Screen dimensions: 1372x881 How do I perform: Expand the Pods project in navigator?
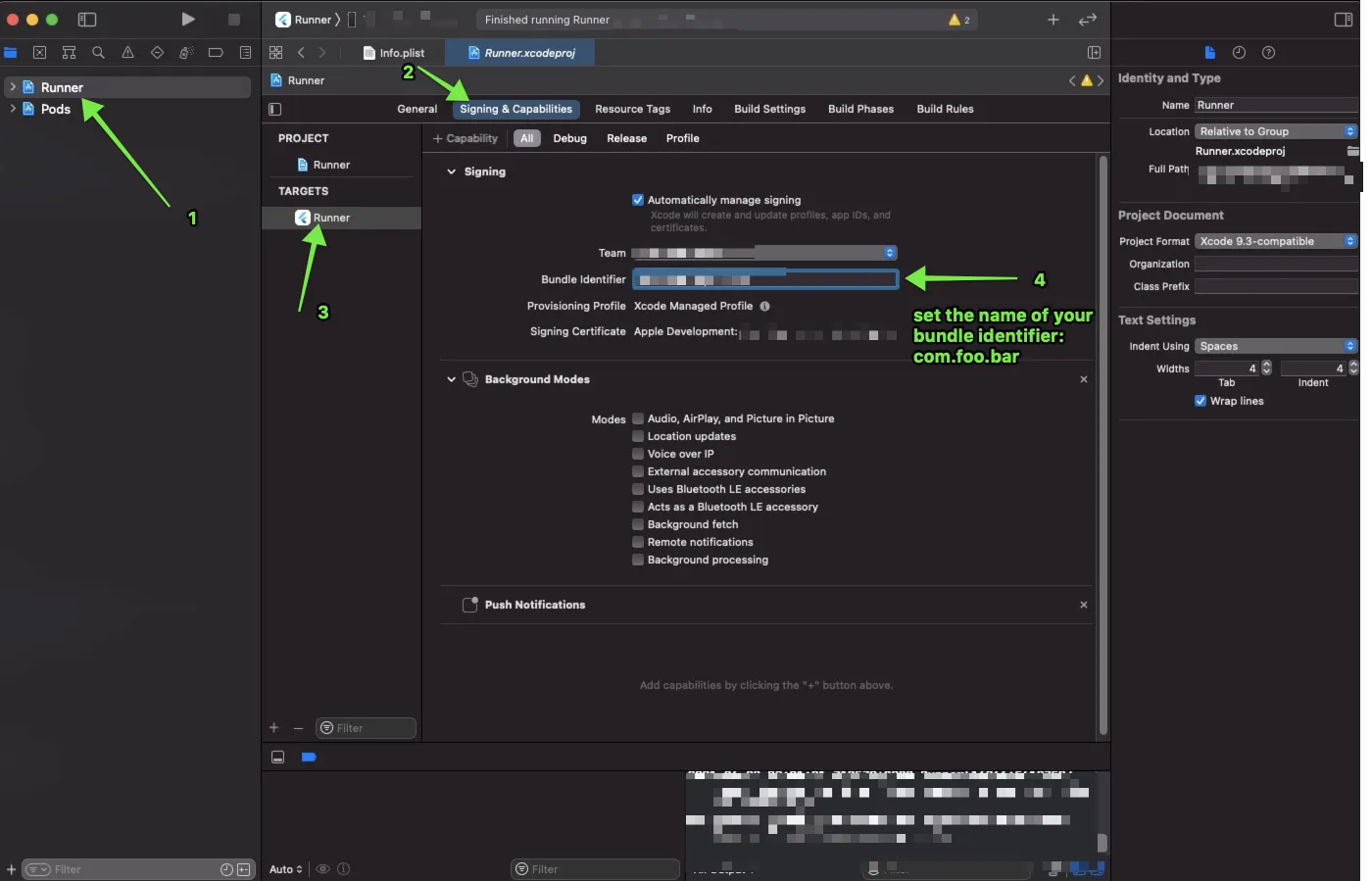pos(13,109)
